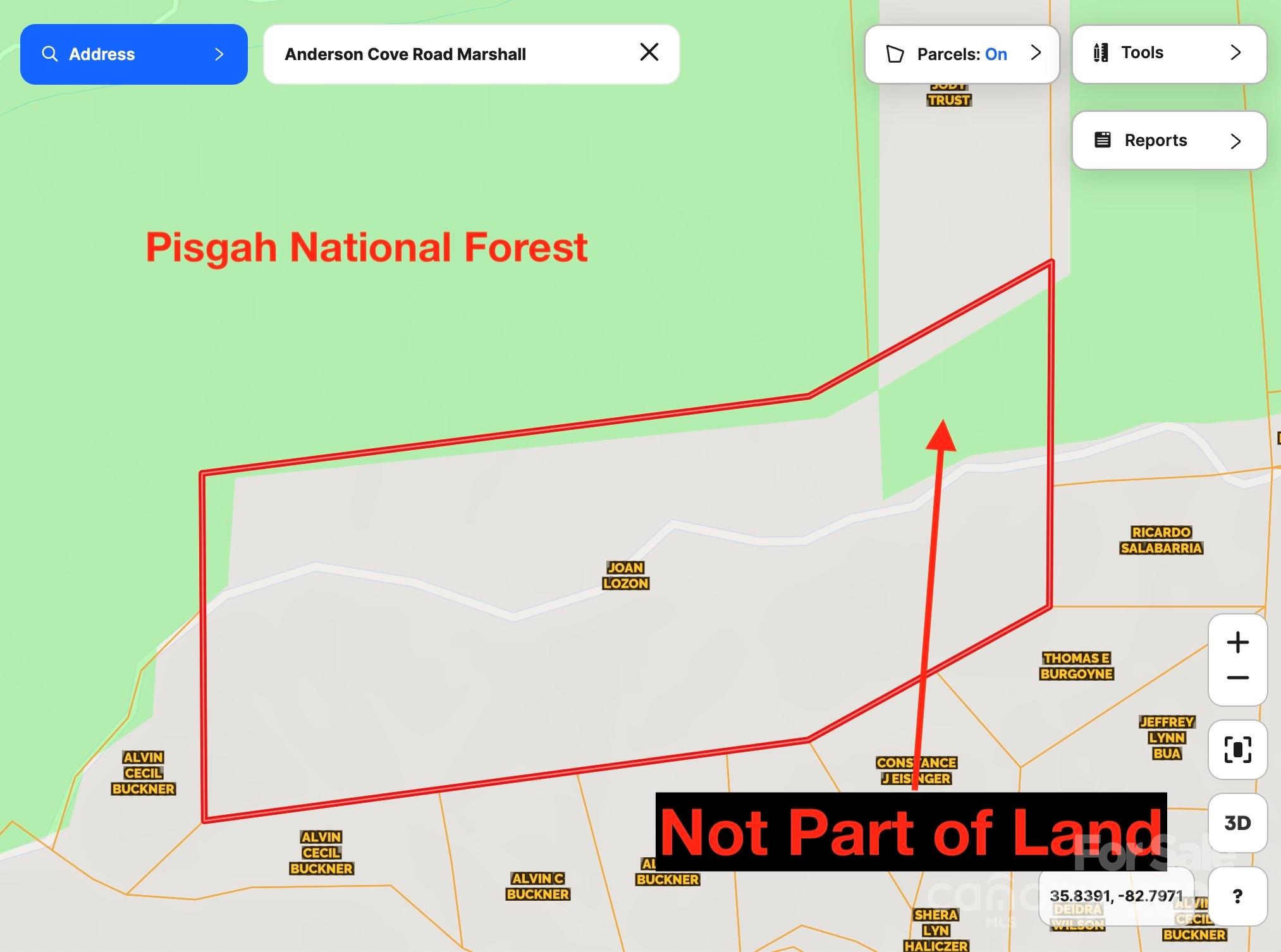Screen dimensions: 1281x952
Task: Clear the search with the X icon
Action: [649, 52]
